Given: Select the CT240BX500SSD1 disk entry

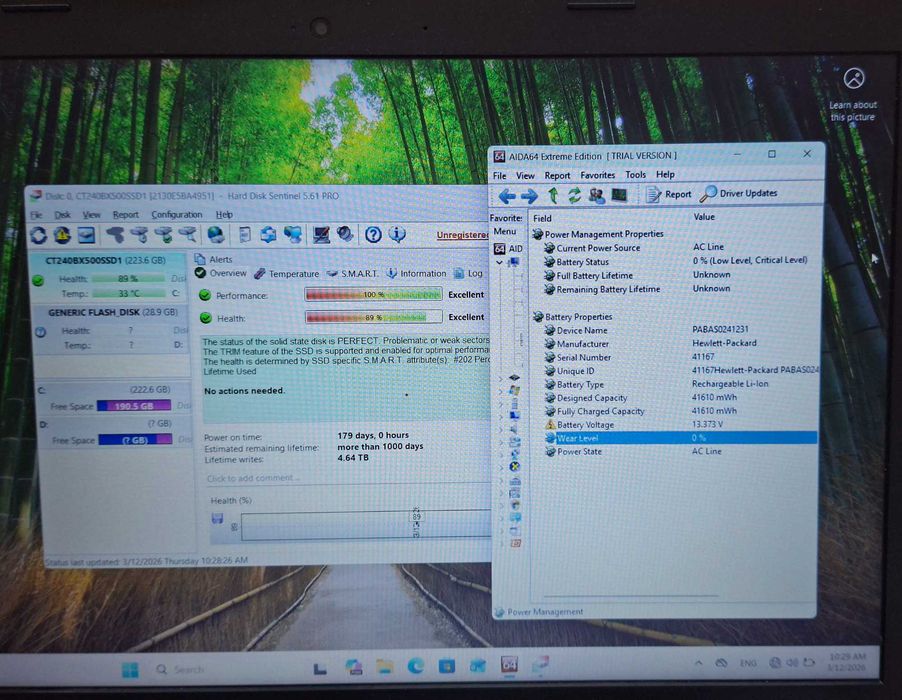Looking at the screenshot, I should click(108, 278).
